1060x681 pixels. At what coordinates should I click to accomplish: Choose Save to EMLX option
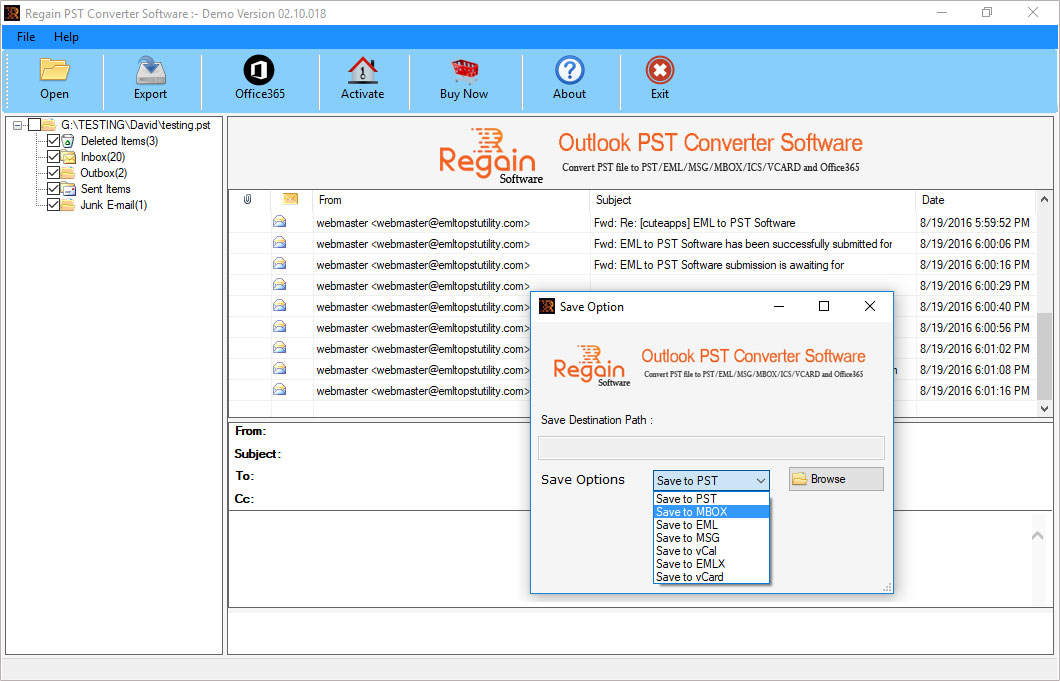[711, 563]
